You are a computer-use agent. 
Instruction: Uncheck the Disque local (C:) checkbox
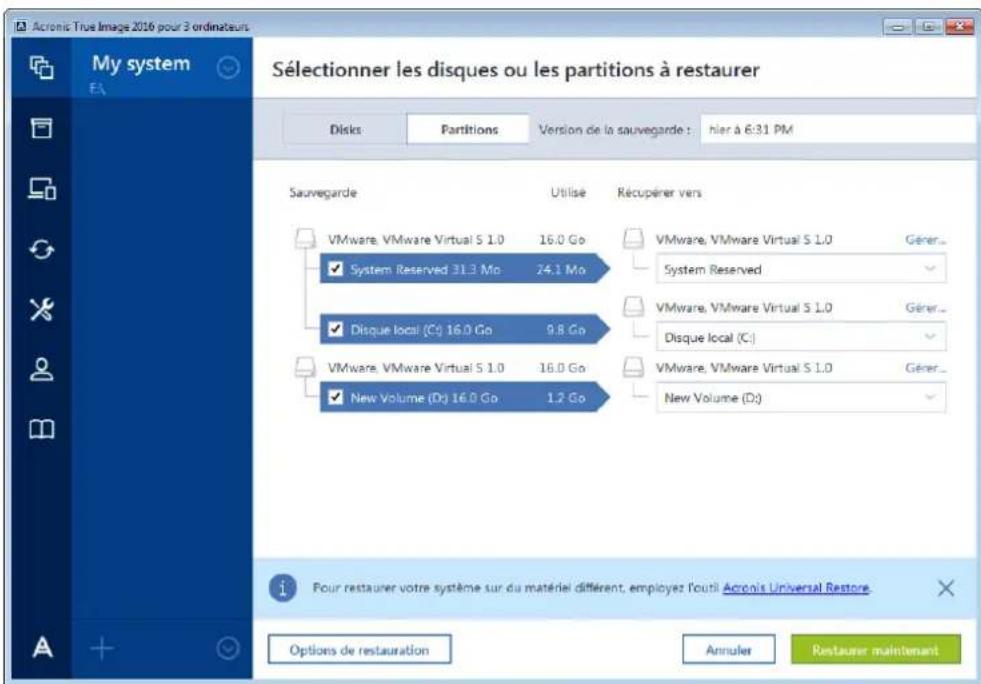[x=335, y=329]
